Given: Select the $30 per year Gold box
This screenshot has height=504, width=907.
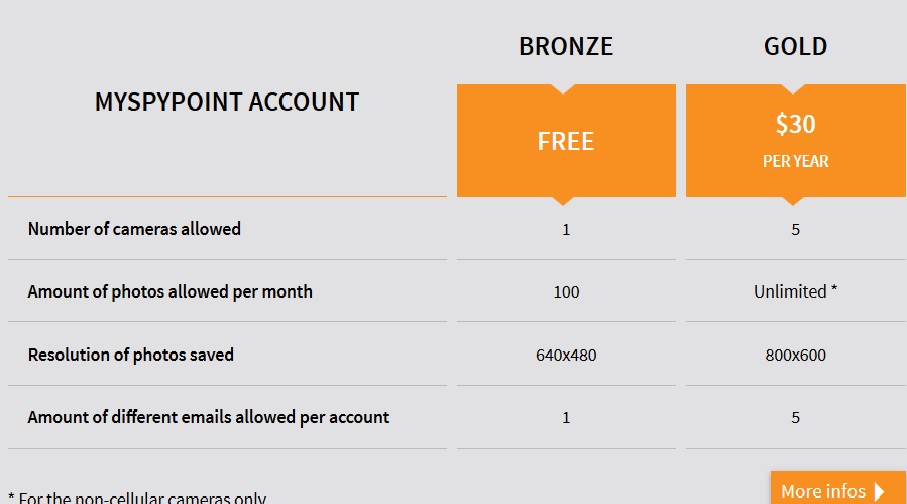Looking at the screenshot, I should tap(796, 141).
